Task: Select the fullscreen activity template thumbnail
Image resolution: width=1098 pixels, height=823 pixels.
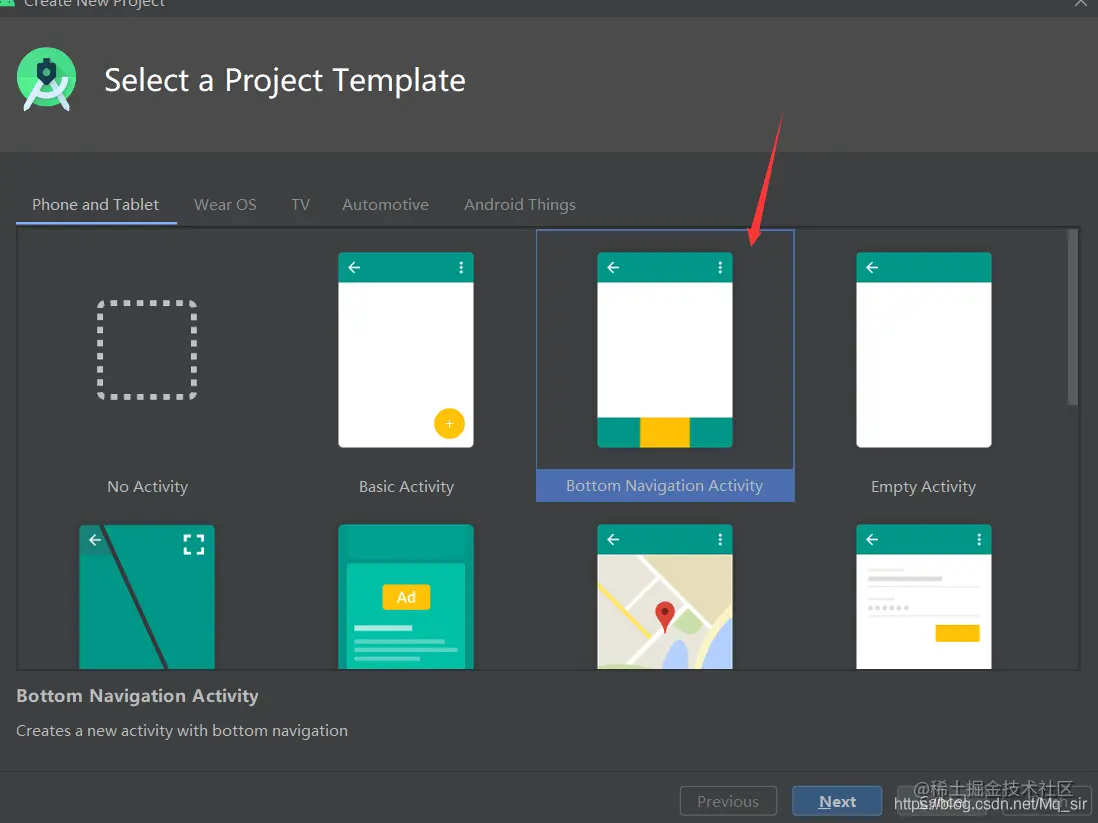Action: click(x=147, y=597)
